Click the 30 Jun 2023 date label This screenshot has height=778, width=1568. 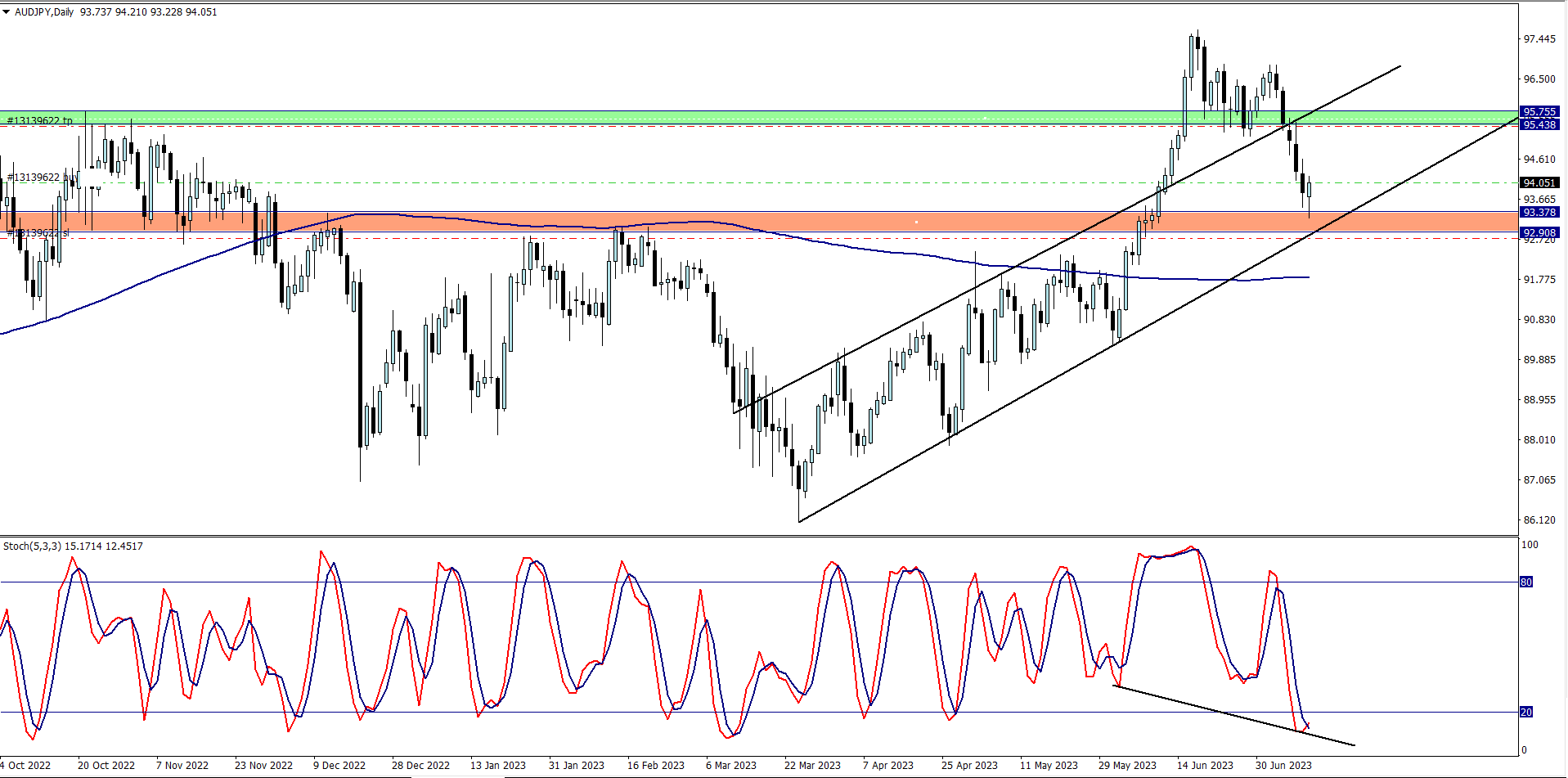[x=1283, y=766]
